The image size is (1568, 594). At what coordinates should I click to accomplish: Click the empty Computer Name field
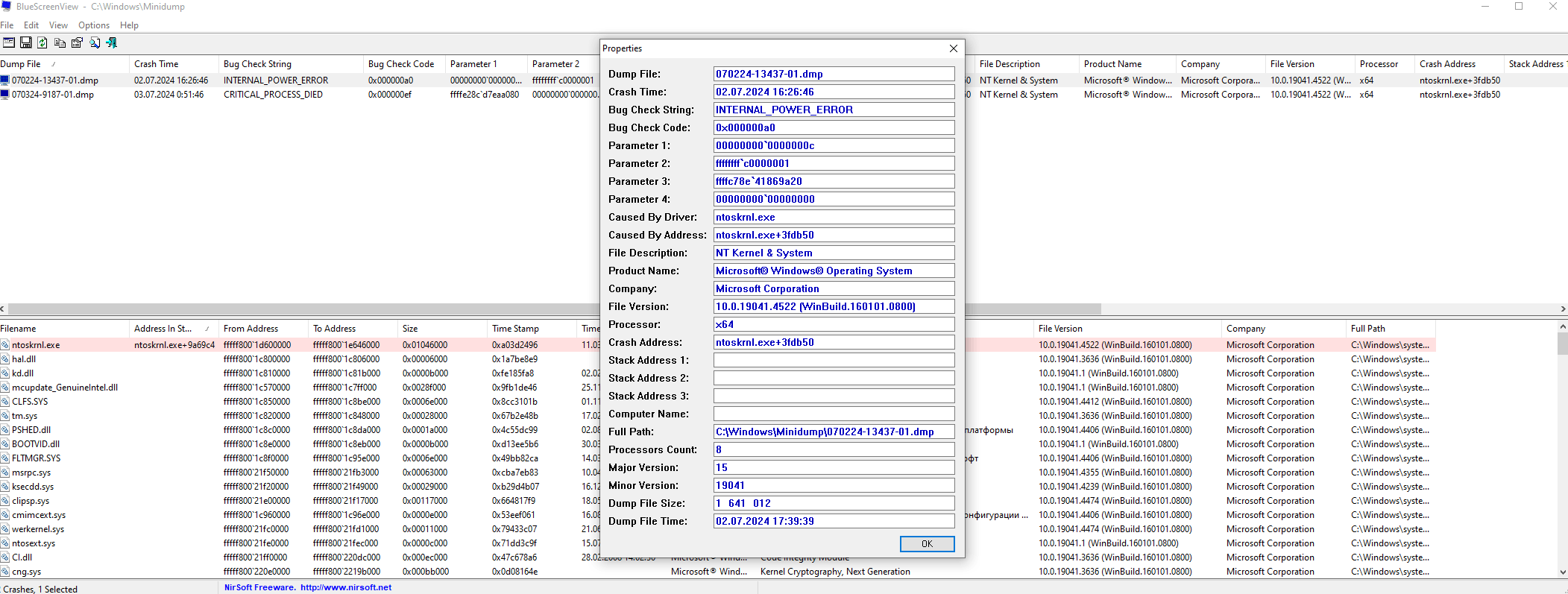(834, 414)
